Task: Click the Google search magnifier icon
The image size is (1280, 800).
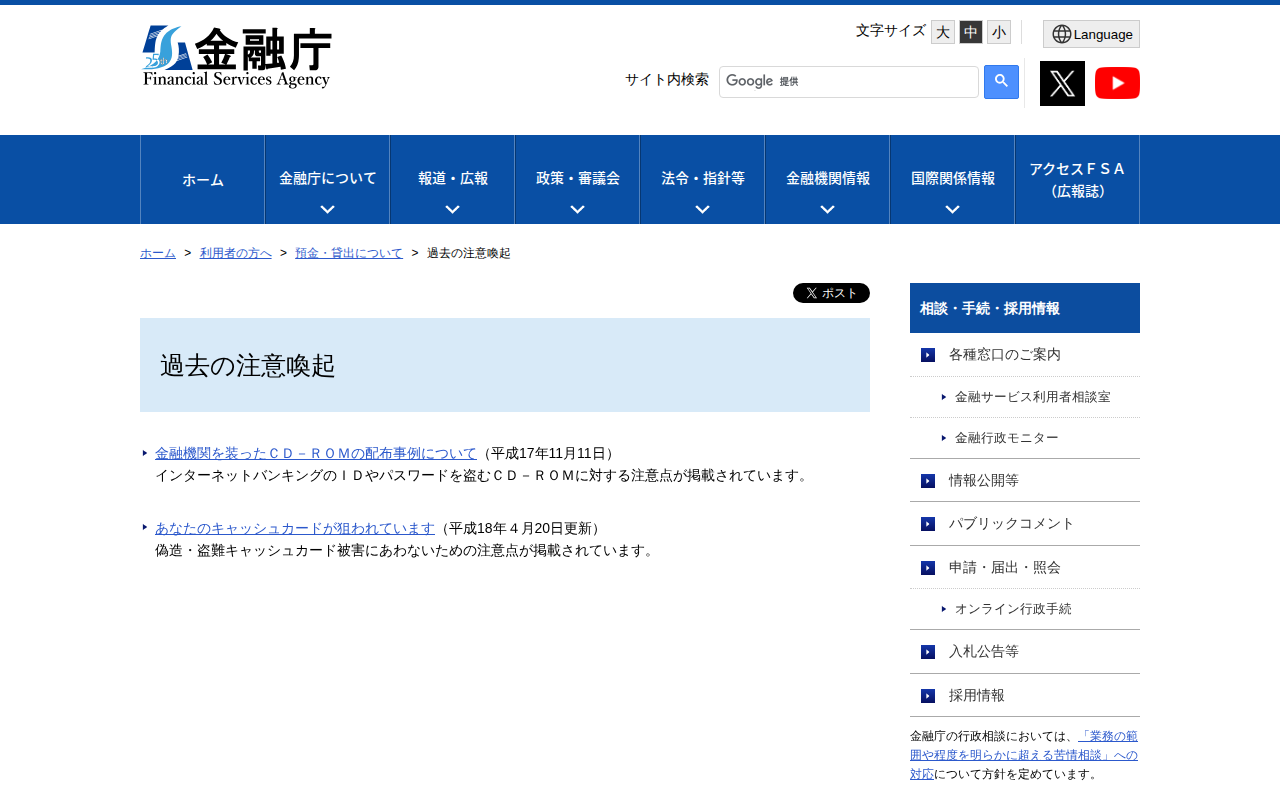Action: click(999, 82)
